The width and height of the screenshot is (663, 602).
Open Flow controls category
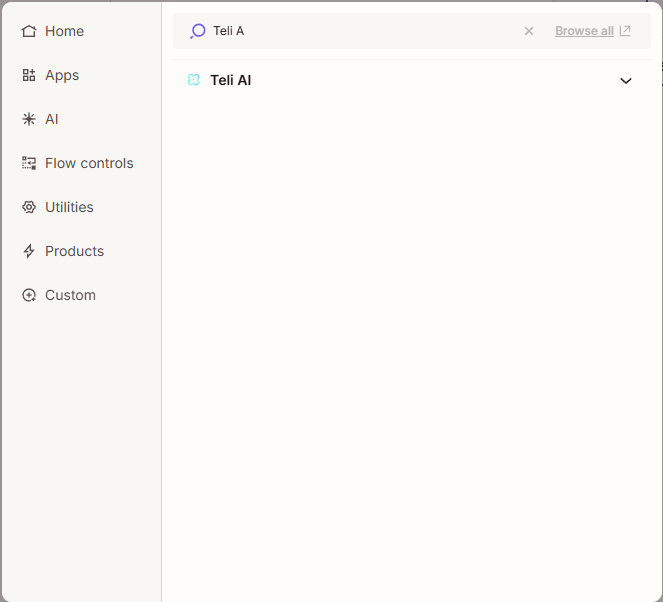77,163
